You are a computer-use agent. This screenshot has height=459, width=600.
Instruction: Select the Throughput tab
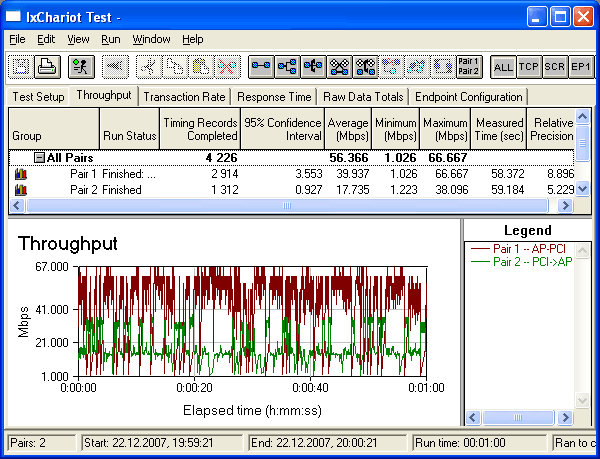coord(104,95)
